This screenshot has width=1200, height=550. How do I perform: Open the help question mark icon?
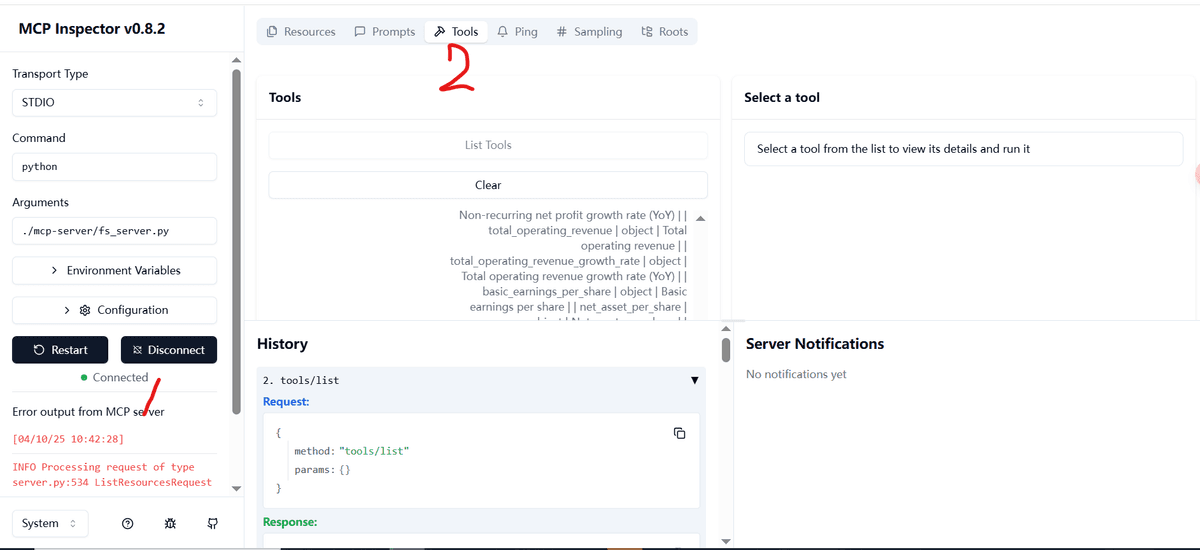(x=128, y=523)
